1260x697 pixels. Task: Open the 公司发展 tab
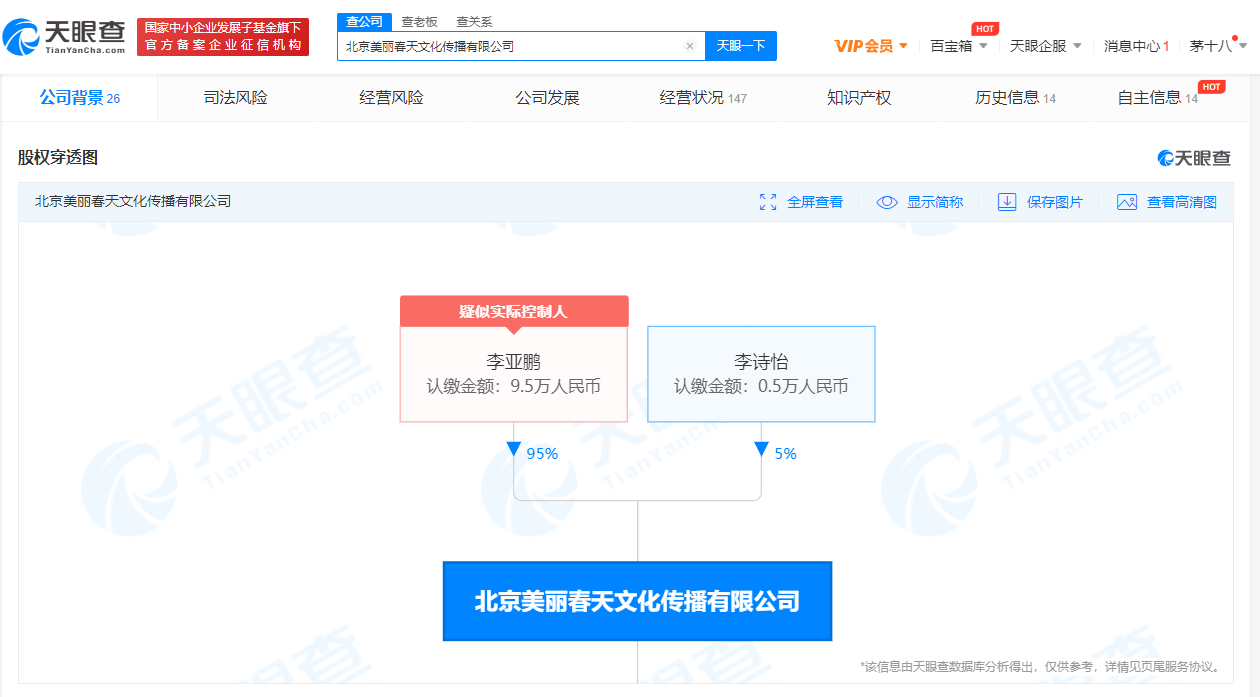click(x=548, y=98)
